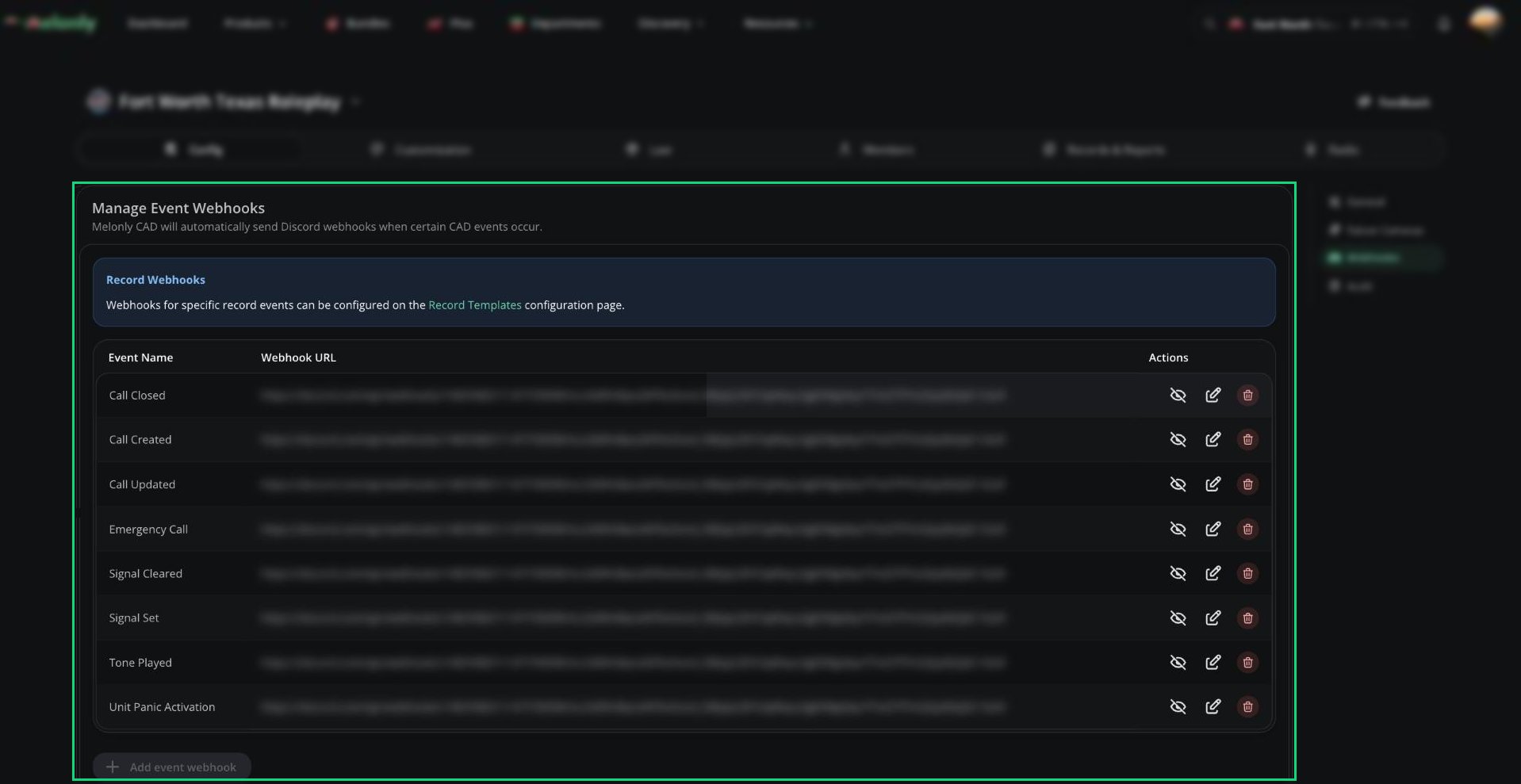Click the Record Webhooks notice title

pos(155,280)
